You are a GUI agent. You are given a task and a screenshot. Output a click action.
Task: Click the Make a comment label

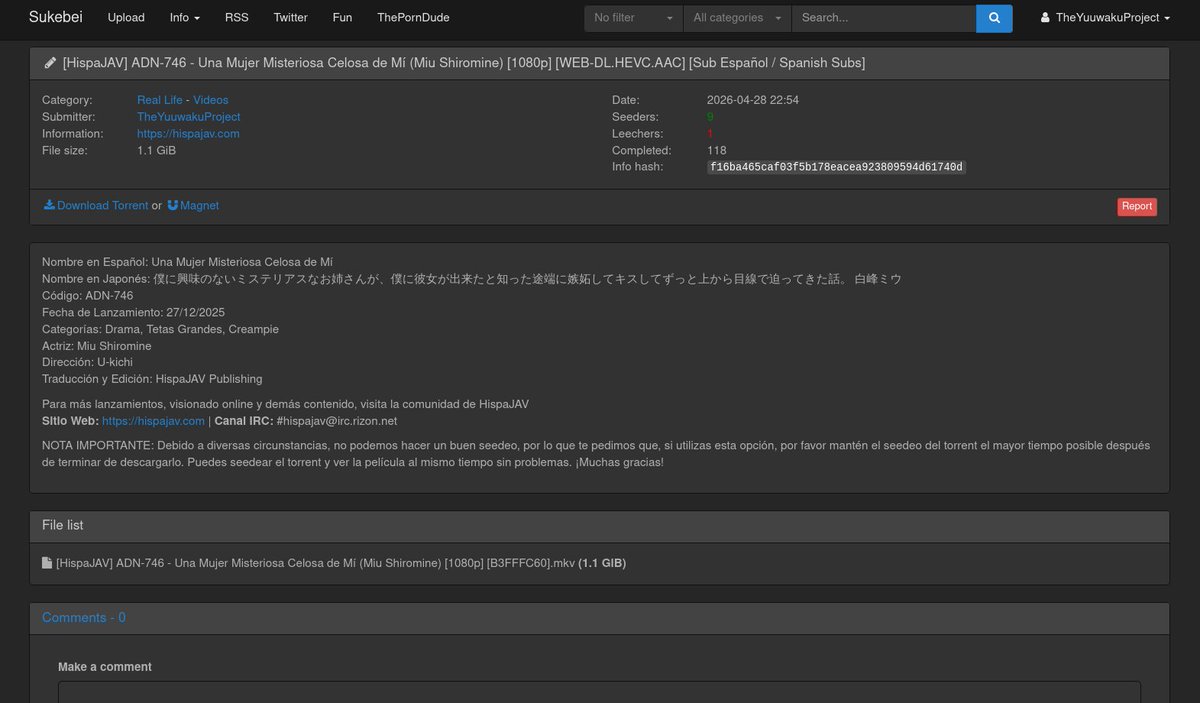pos(105,667)
